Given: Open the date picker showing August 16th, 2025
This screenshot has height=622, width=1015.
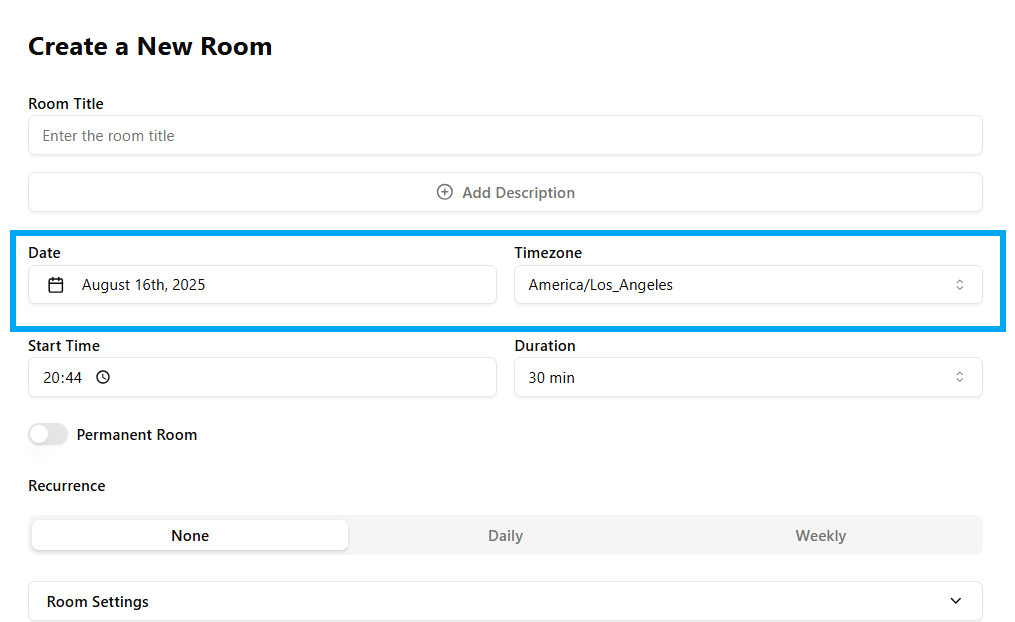Looking at the screenshot, I should 262,285.
